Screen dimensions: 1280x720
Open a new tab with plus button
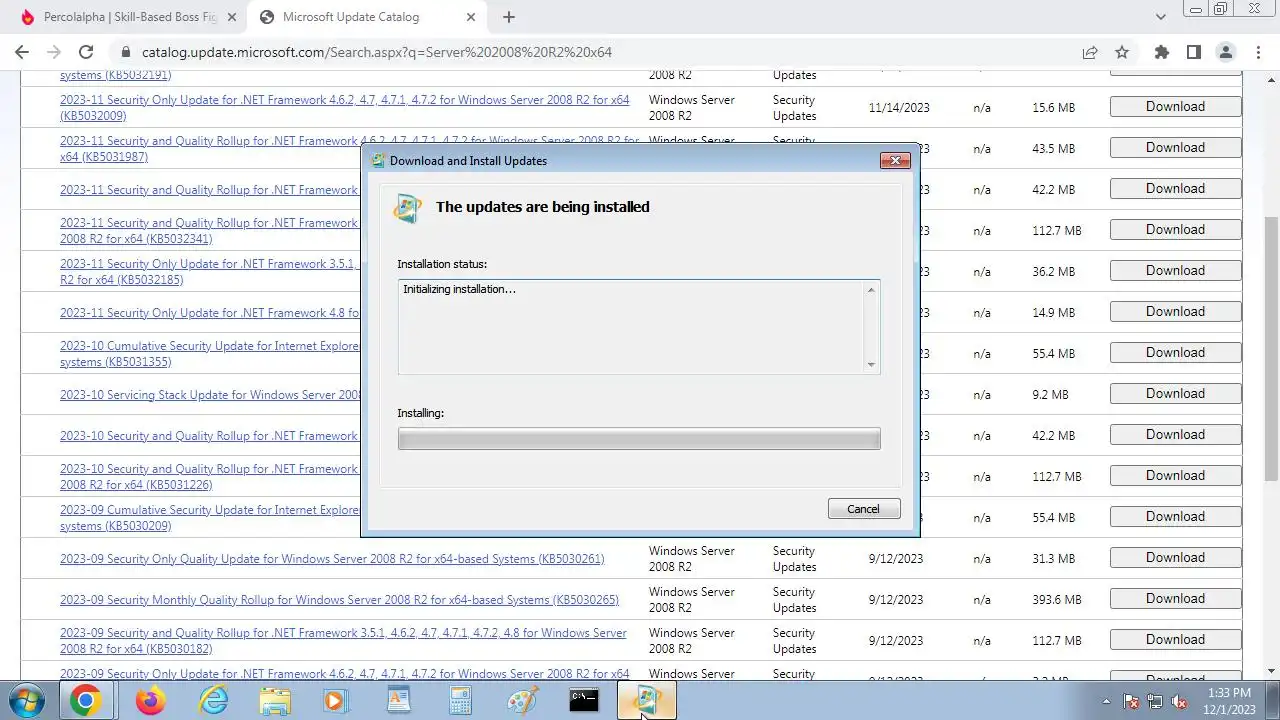point(508,17)
